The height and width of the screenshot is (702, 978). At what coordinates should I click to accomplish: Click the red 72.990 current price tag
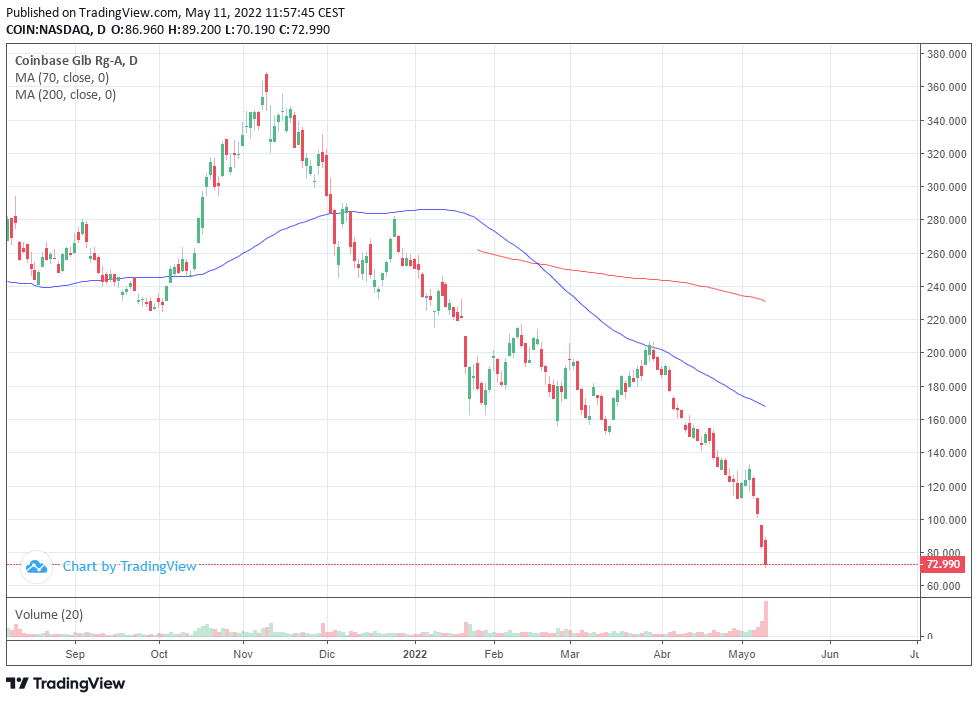942,565
